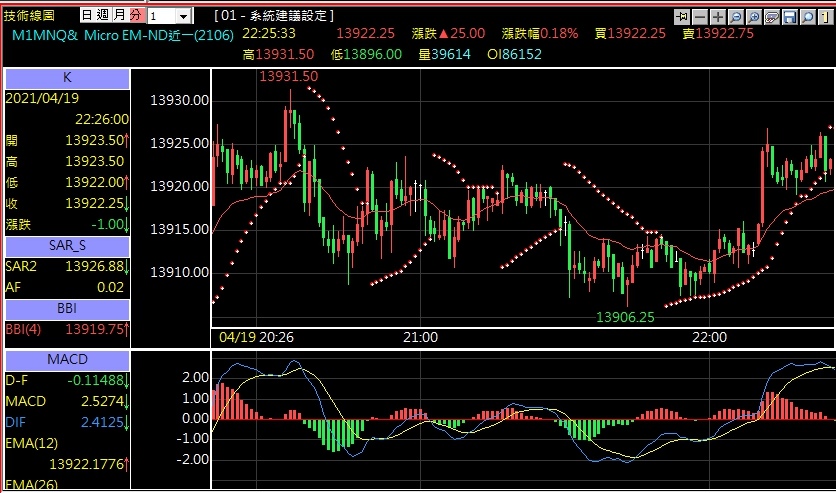Click bid price 買 13922.25
Image resolution: width=836 pixels, height=493 pixels.
click(630, 34)
